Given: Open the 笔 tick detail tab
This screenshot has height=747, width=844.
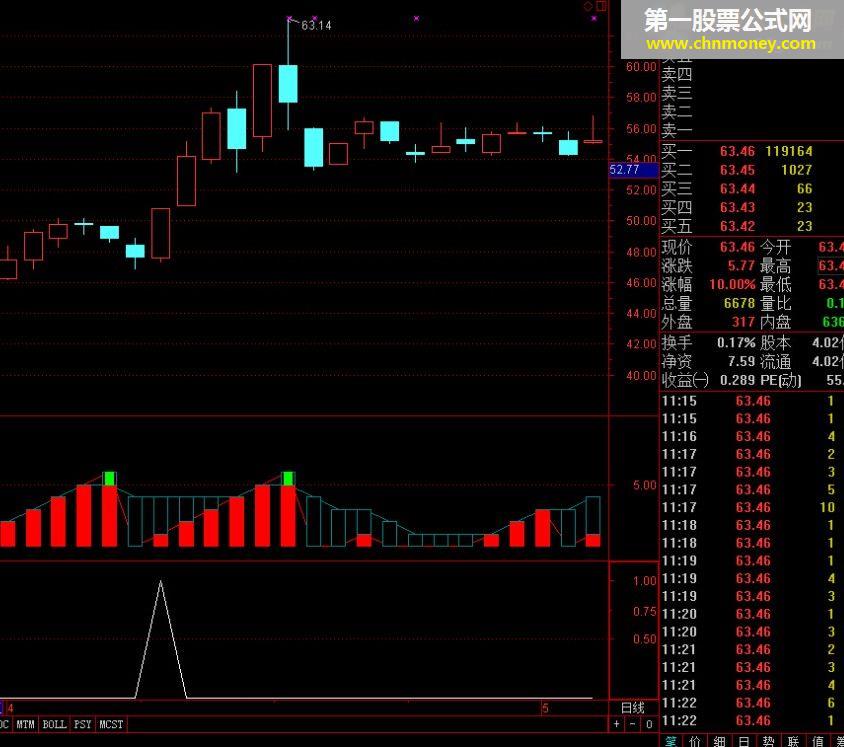Looking at the screenshot, I should point(671,741).
